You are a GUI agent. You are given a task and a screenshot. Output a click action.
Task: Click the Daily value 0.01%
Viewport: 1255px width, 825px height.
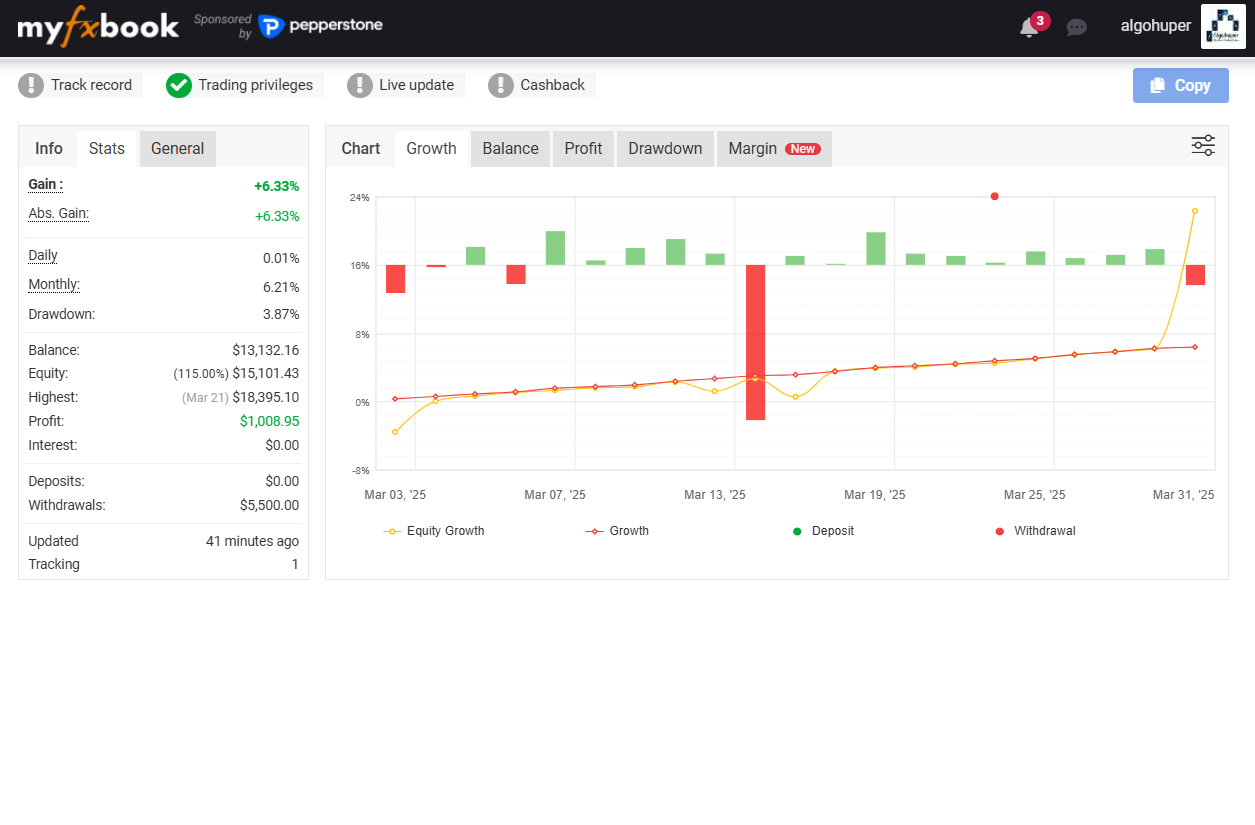click(x=281, y=258)
